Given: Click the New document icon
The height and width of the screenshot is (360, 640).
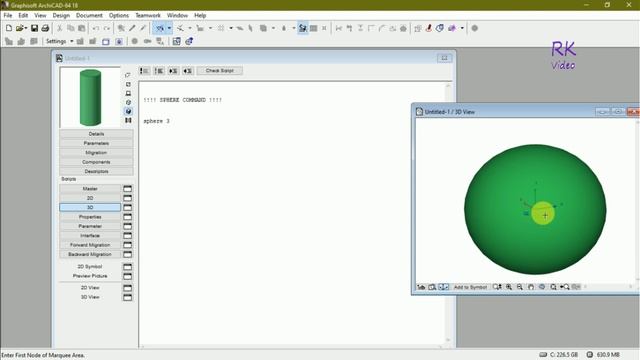Looking at the screenshot, I should coord(9,28).
